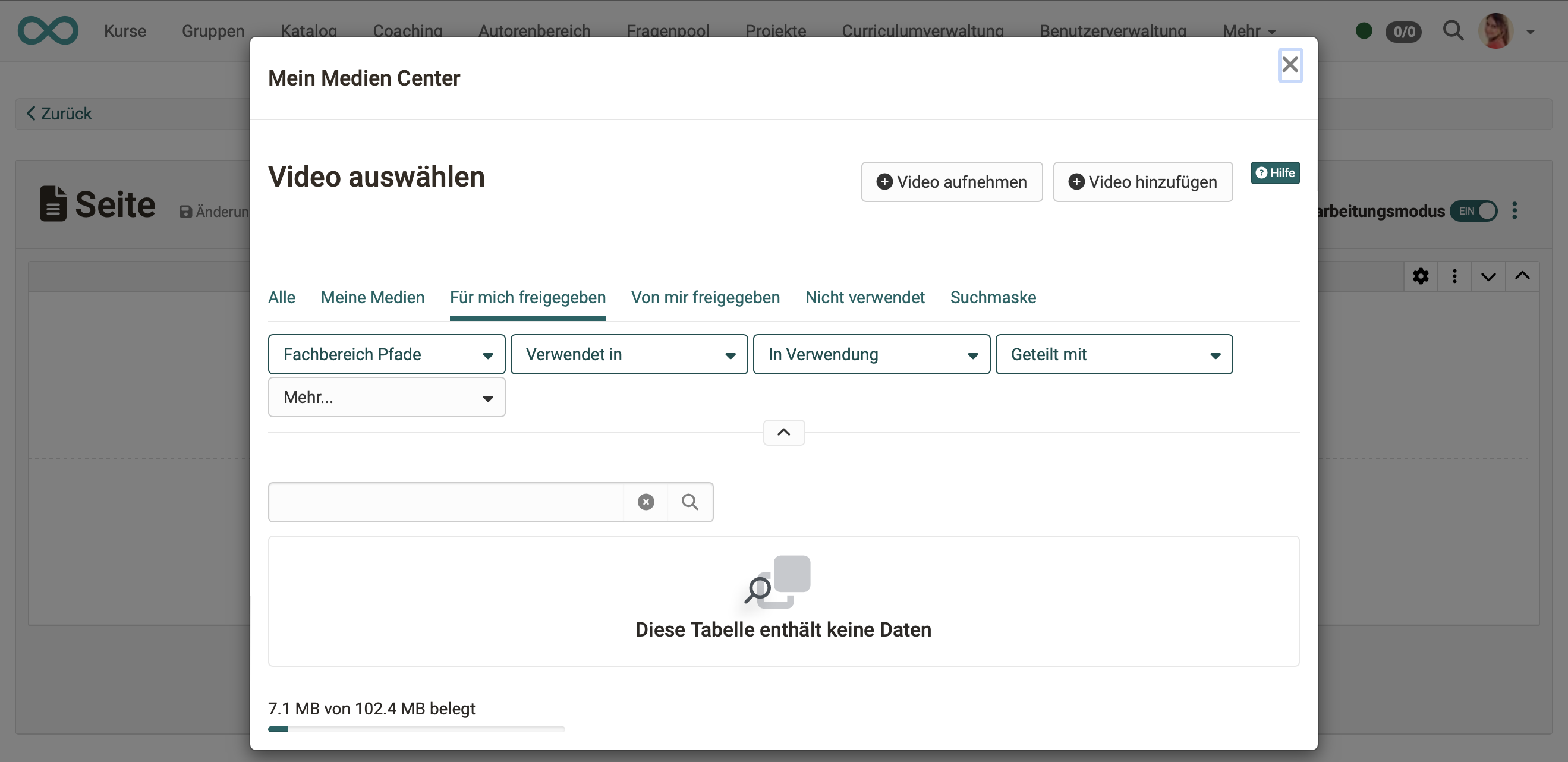Open the three-dots menu beside the Bearbeitungsmodus toggle
The image size is (1568, 762).
pos(1515,210)
